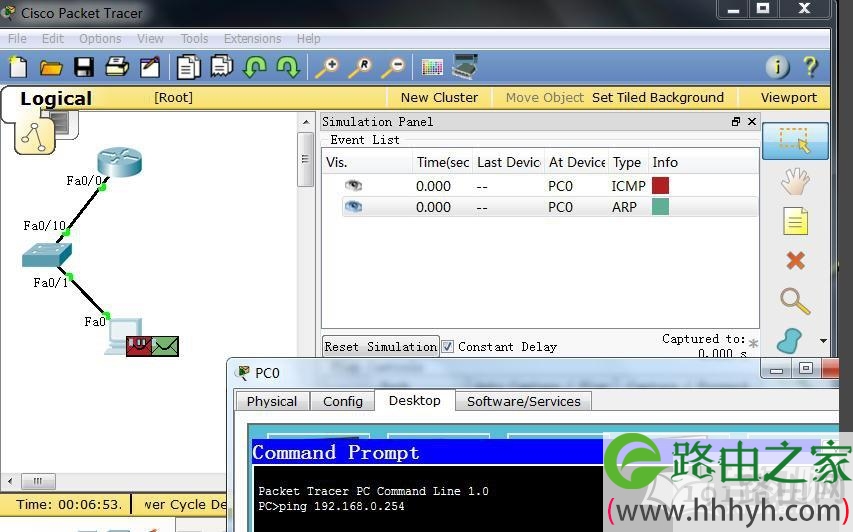853x532 pixels.
Task: Click the navigation cluster icon under Logical
Action: pyautogui.click(x=35, y=136)
